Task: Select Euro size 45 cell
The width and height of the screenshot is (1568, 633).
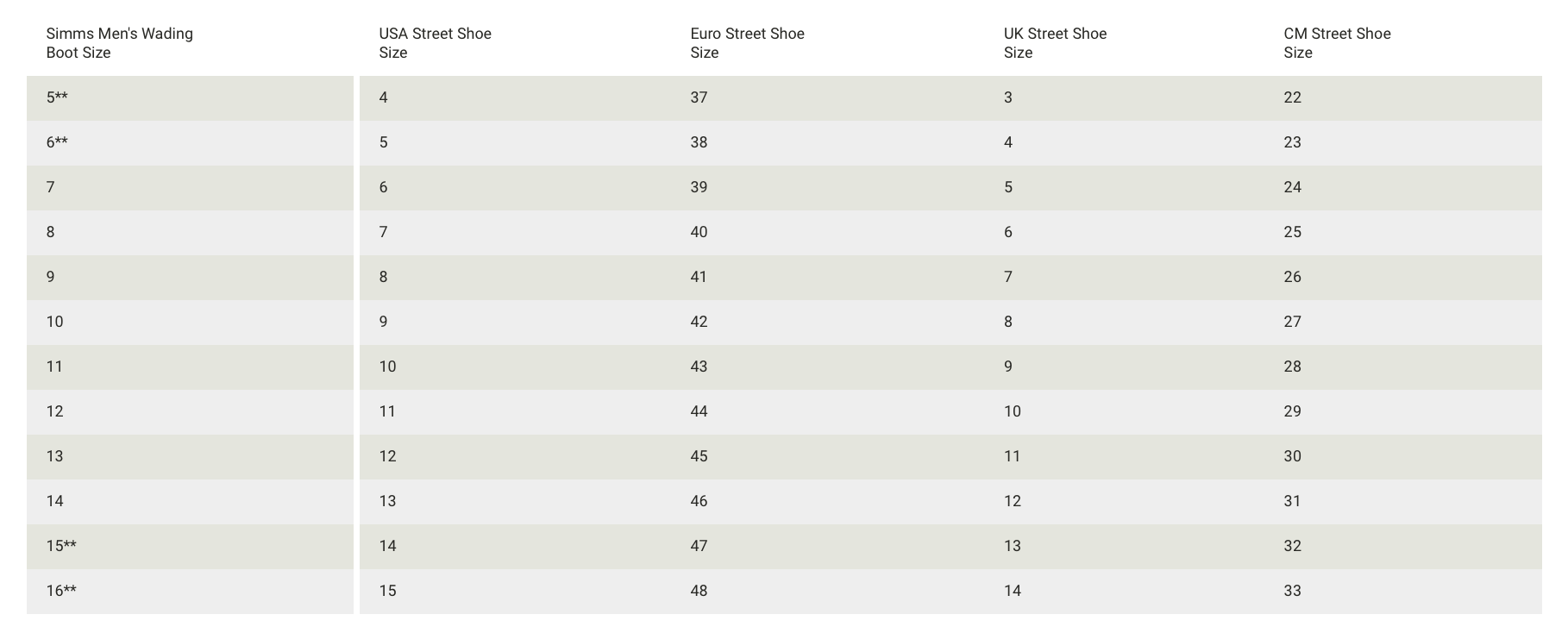Action: [699, 456]
